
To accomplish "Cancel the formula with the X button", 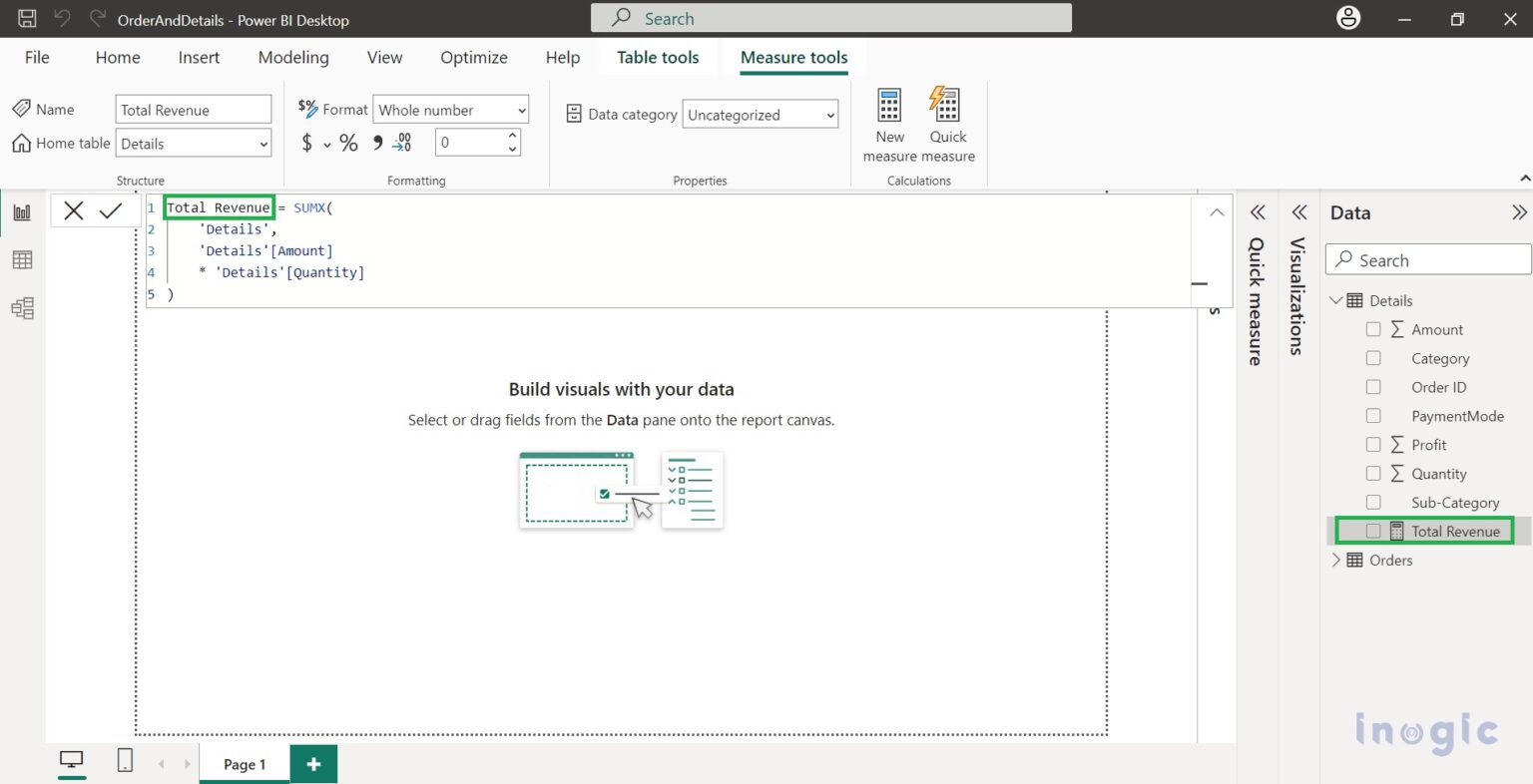I will coord(73,210).
